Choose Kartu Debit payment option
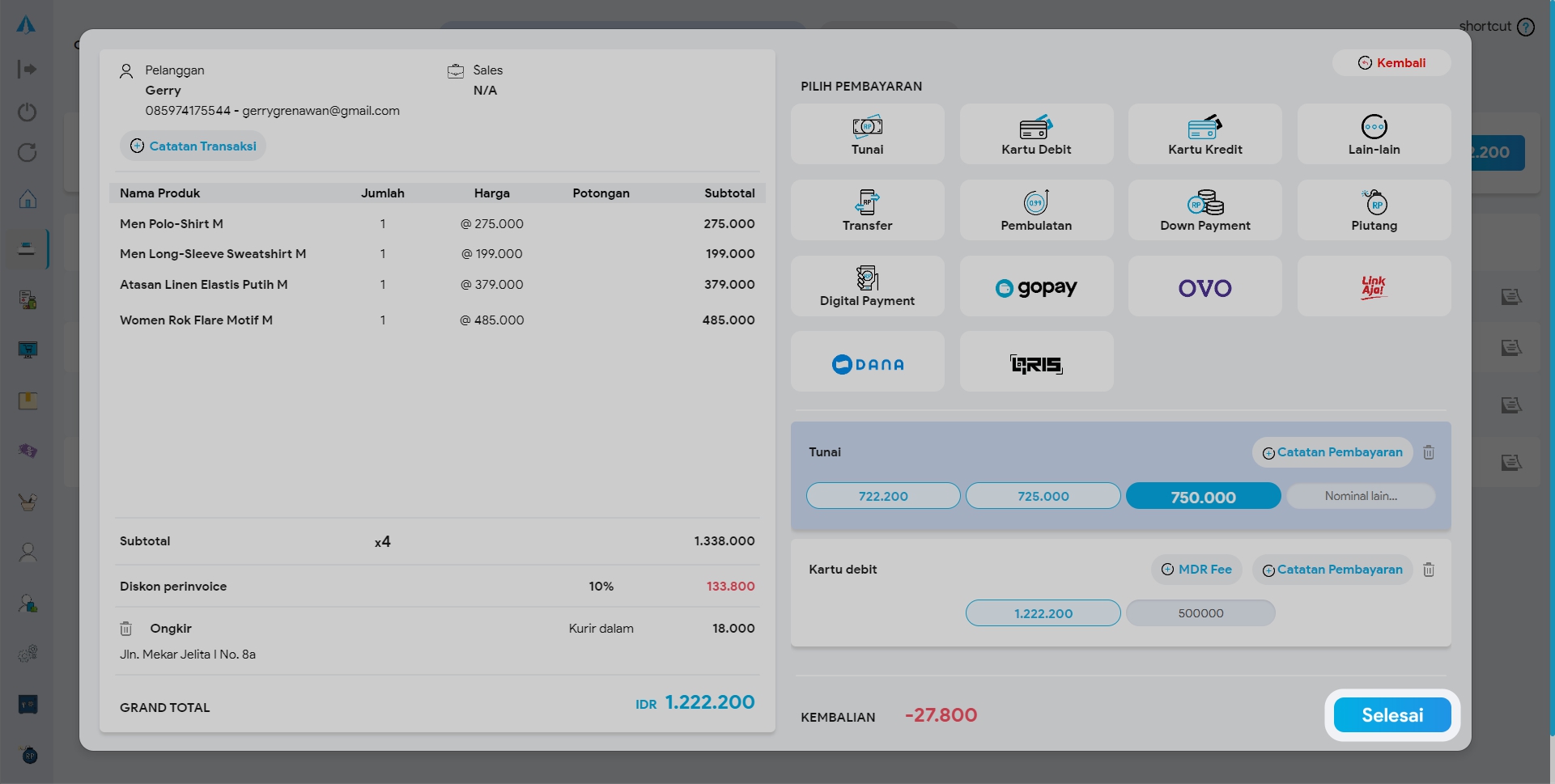 coord(1036,134)
